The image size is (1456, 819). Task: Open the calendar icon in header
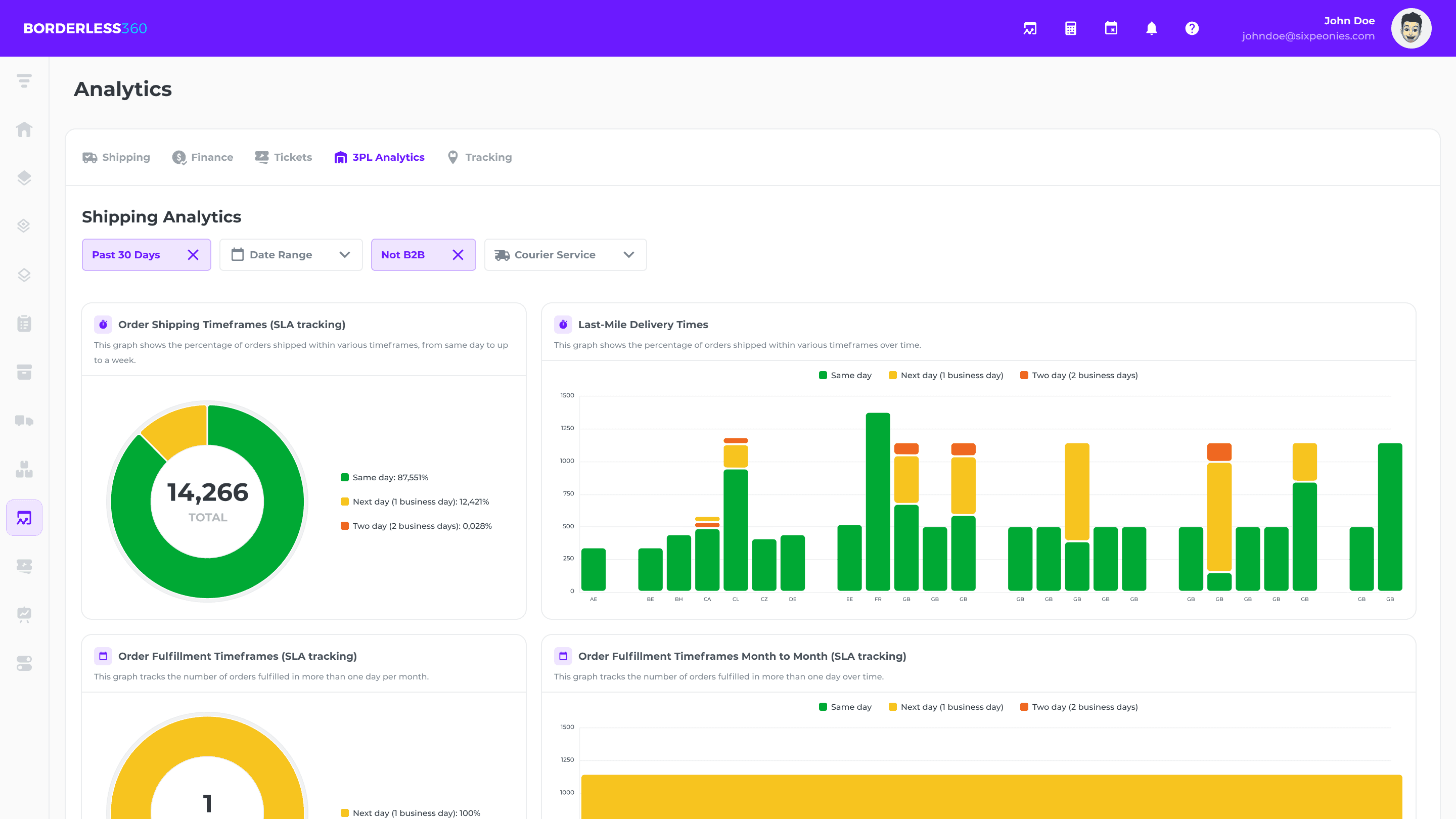pyautogui.click(x=1111, y=28)
